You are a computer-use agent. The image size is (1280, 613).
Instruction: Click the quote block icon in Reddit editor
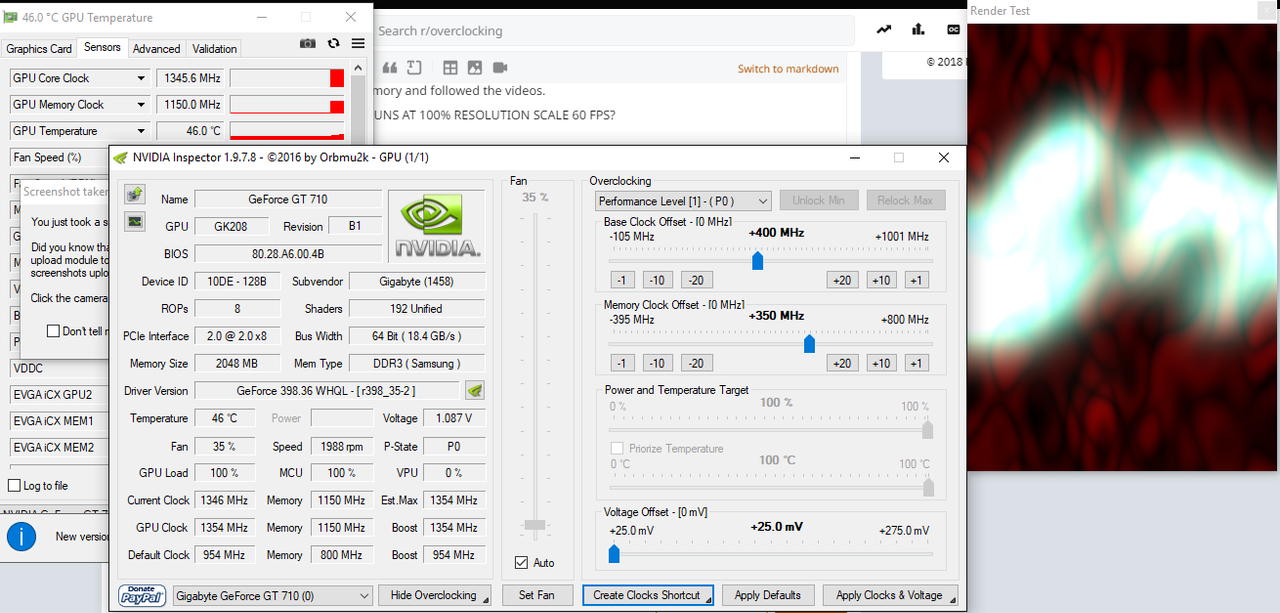tap(390, 68)
